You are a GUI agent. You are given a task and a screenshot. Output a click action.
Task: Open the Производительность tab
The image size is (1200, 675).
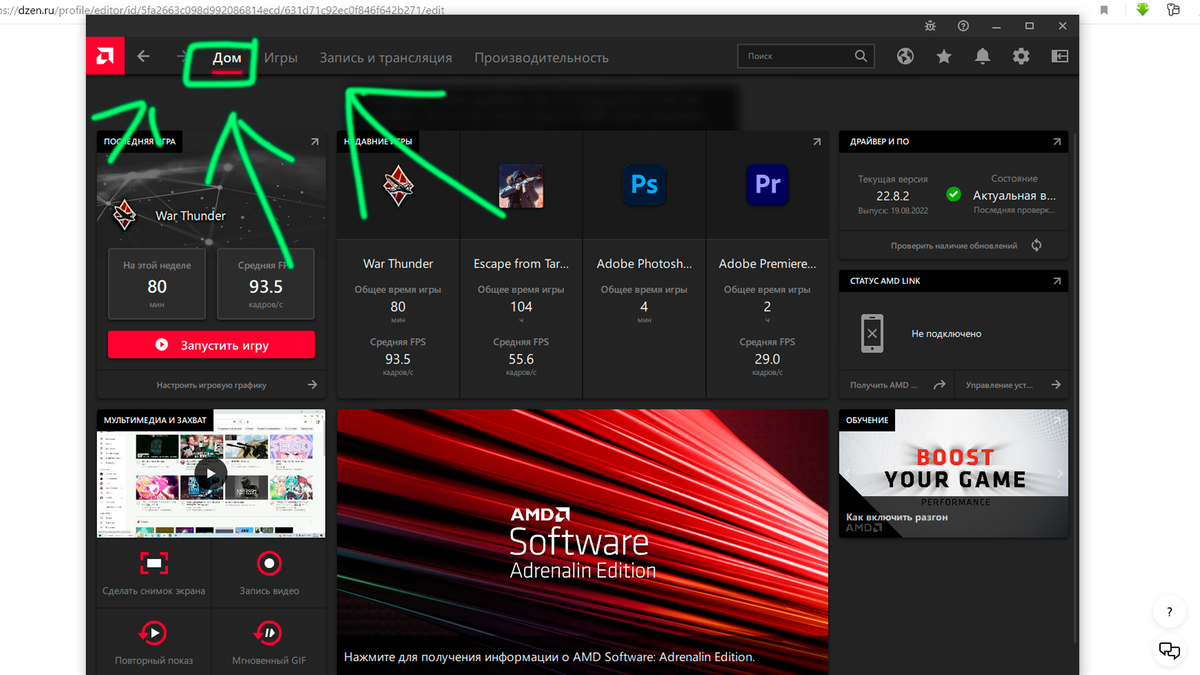(x=541, y=58)
